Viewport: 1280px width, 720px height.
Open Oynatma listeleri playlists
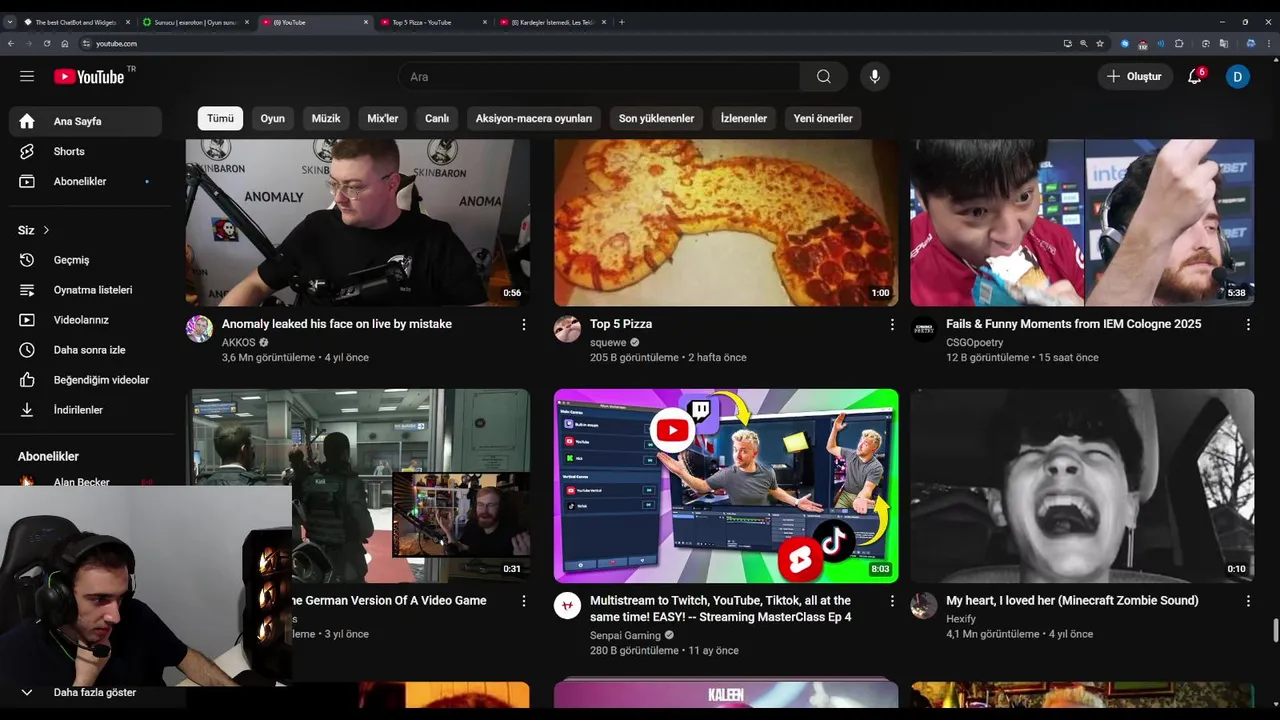86,290
